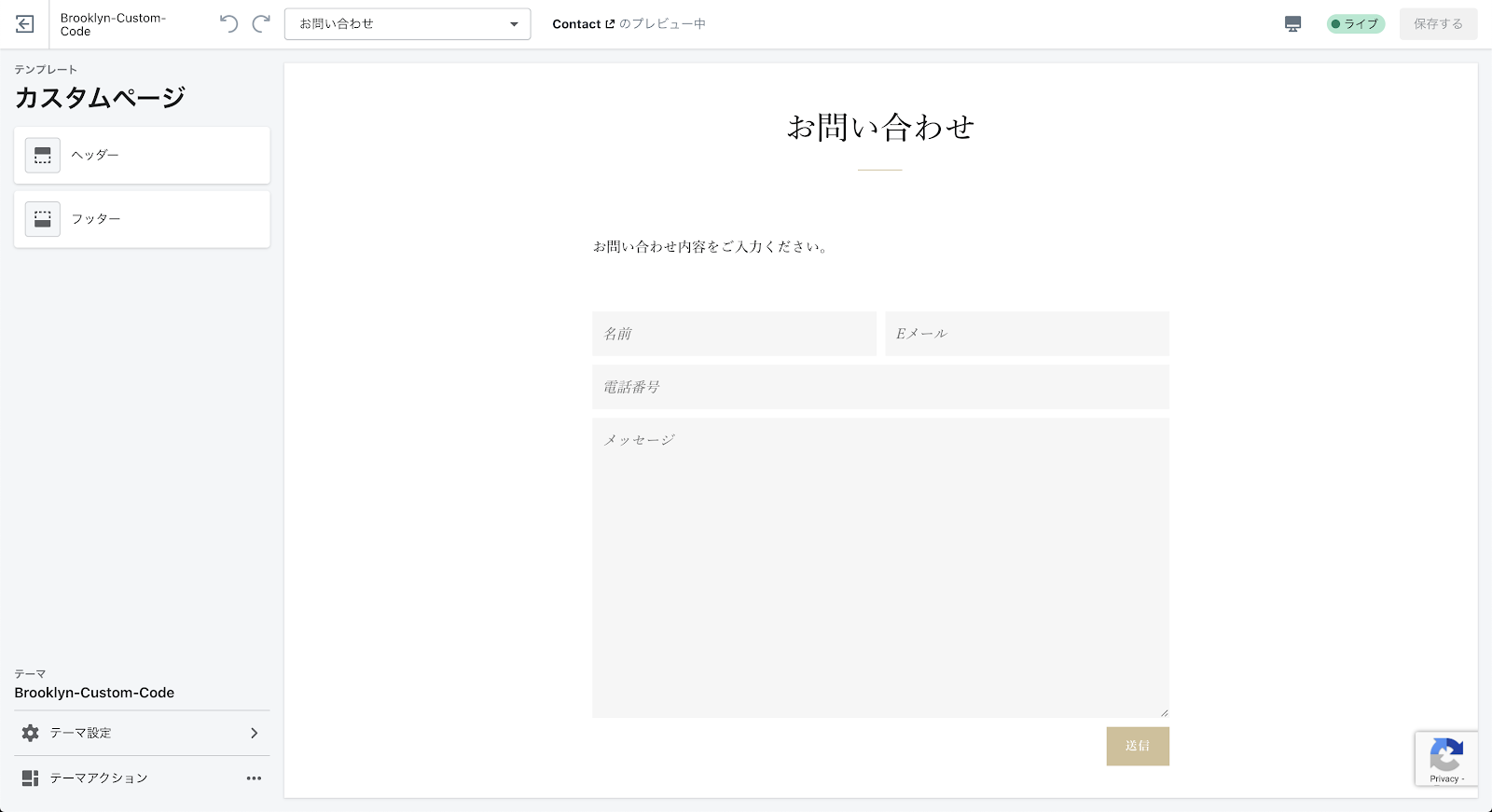Open the お問い合わせ page selector dropdown
Viewport: 1492px width, 812px height.
point(408,24)
